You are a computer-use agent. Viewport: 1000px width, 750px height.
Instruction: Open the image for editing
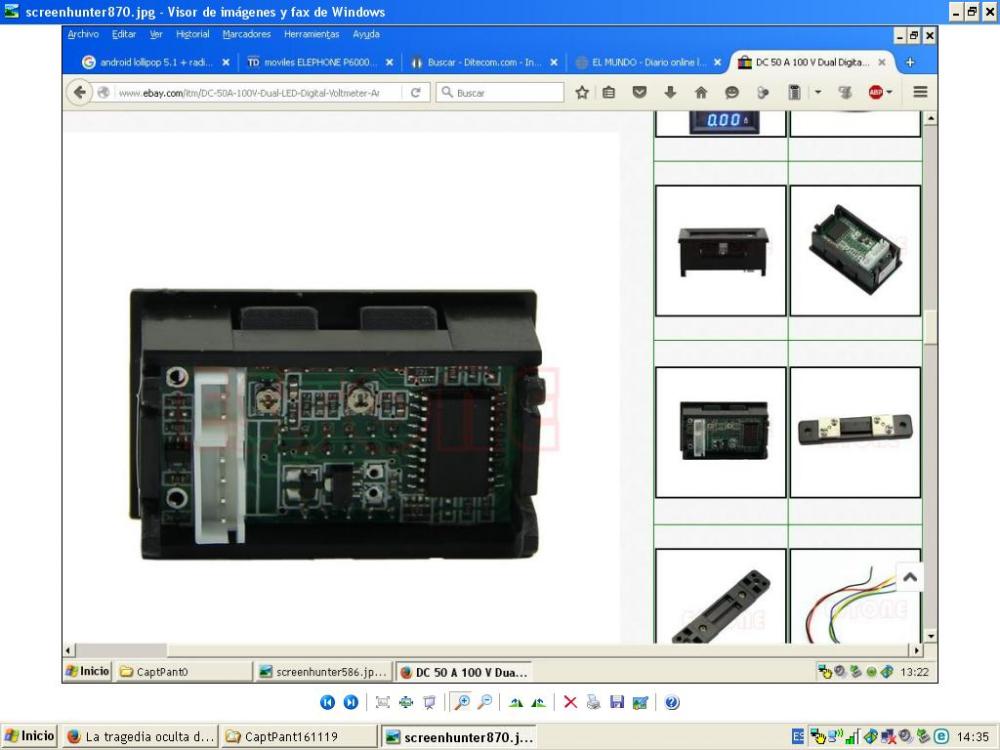pyautogui.click(x=640, y=702)
